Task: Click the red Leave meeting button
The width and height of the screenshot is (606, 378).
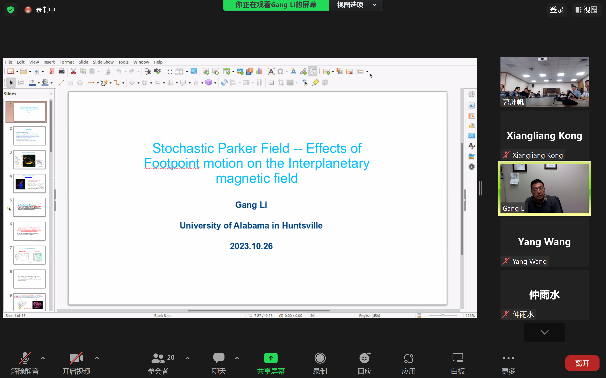Action: pos(582,363)
